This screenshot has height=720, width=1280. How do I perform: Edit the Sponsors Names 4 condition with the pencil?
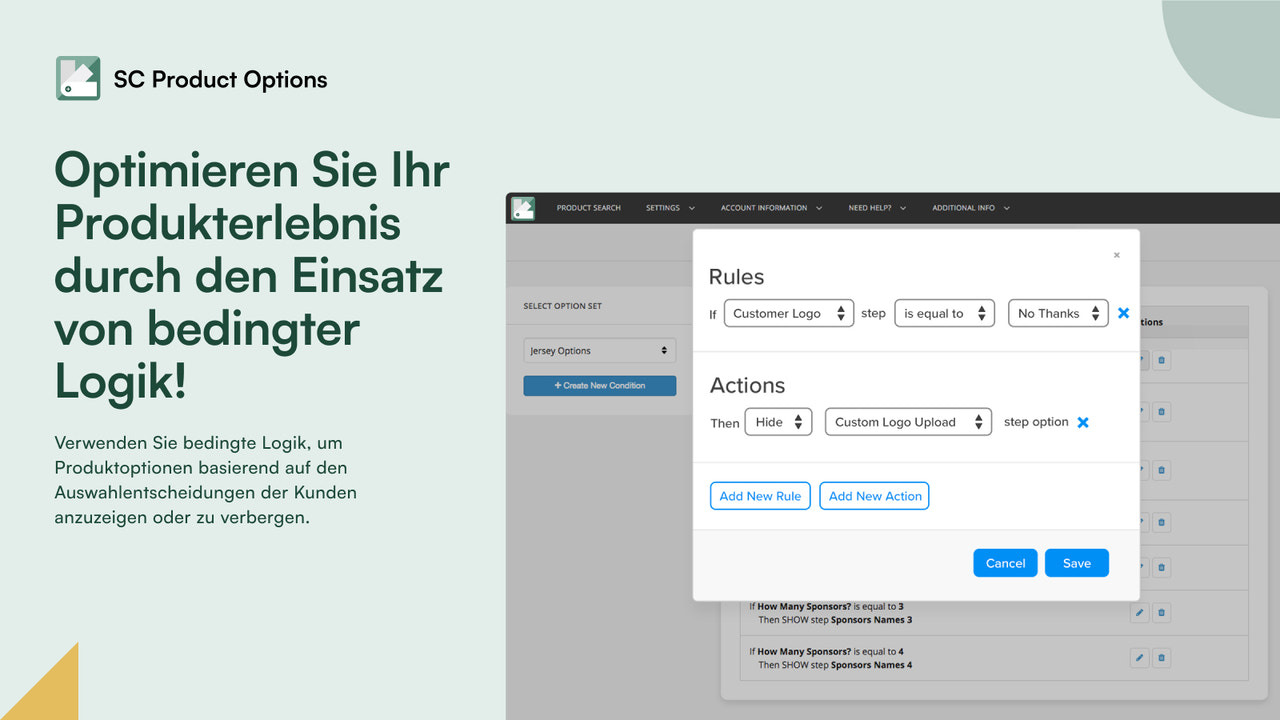pyautogui.click(x=1139, y=658)
